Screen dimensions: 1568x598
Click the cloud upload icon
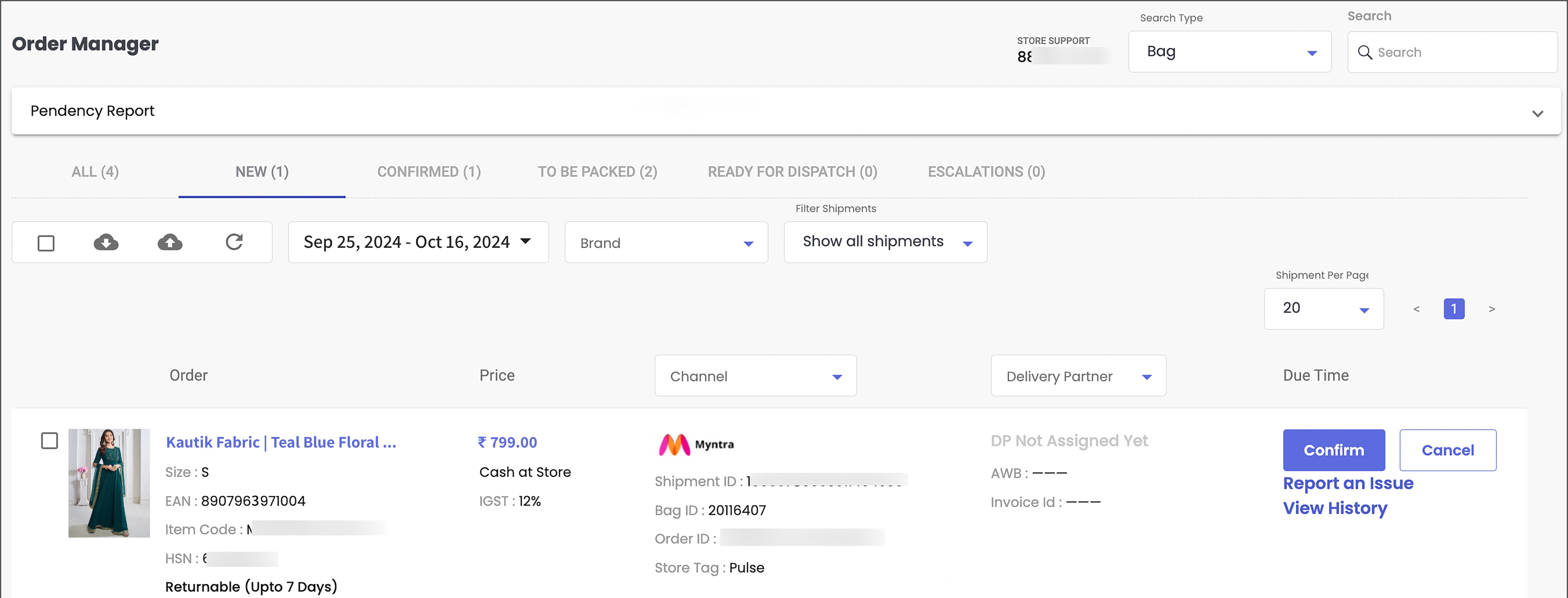170,242
